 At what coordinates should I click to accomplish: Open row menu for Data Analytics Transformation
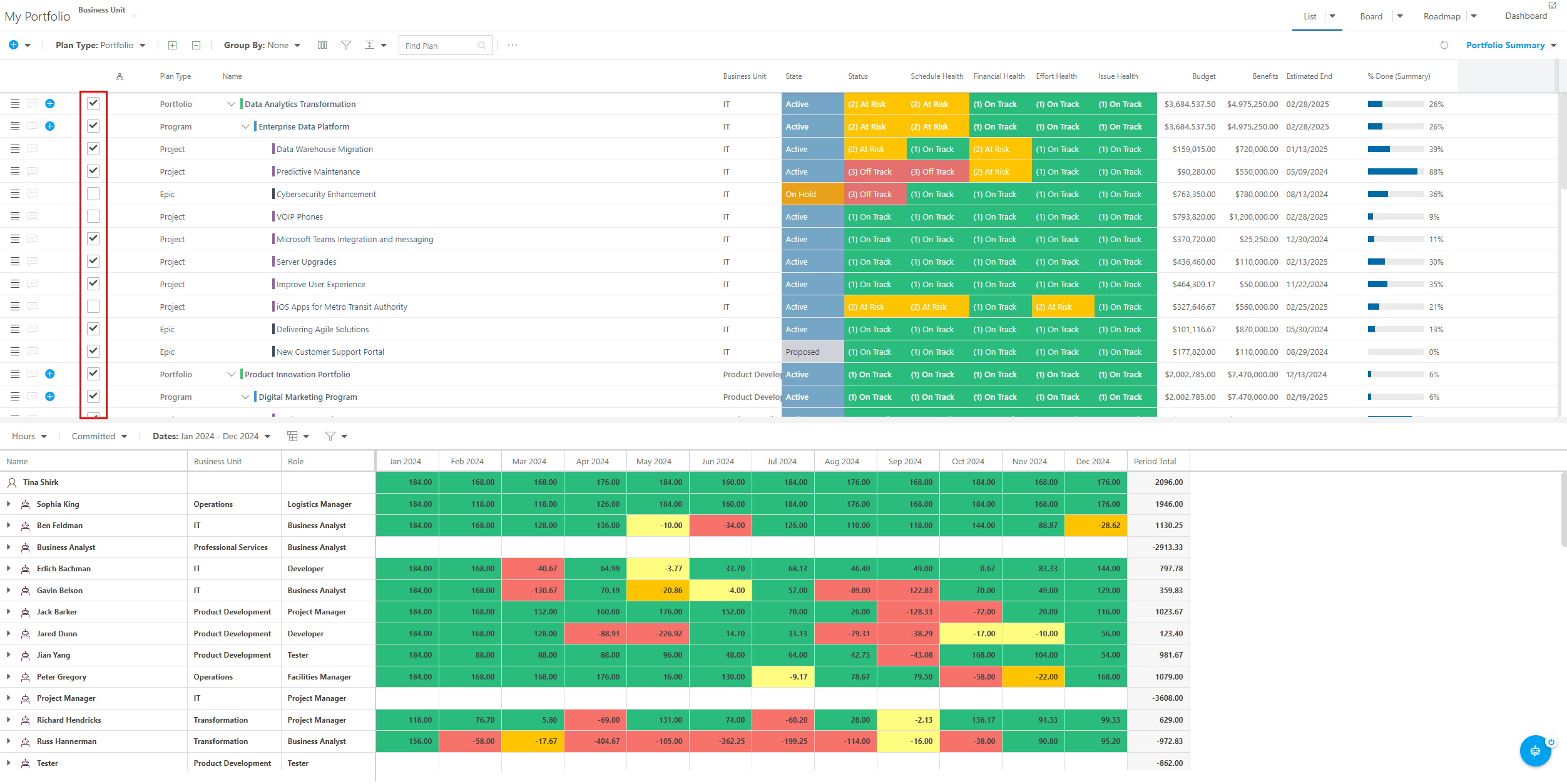tap(15, 104)
